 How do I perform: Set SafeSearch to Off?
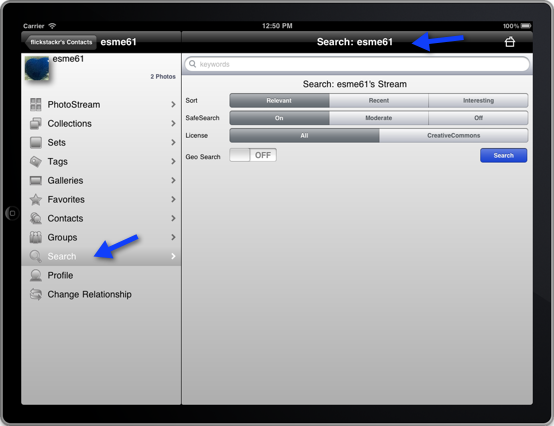coord(478,118)
